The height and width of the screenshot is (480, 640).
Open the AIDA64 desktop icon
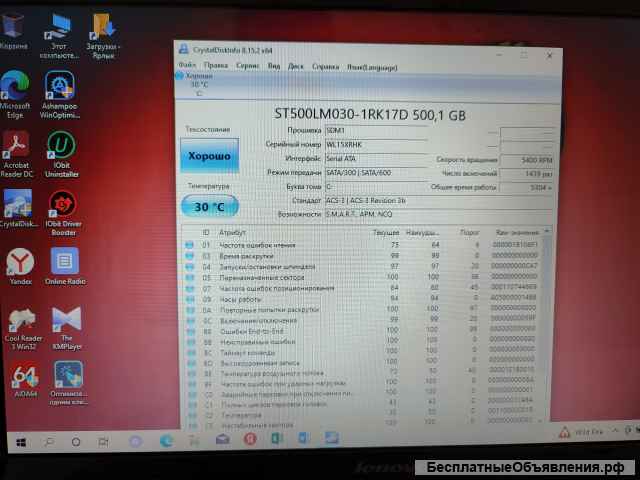[25, 380]
